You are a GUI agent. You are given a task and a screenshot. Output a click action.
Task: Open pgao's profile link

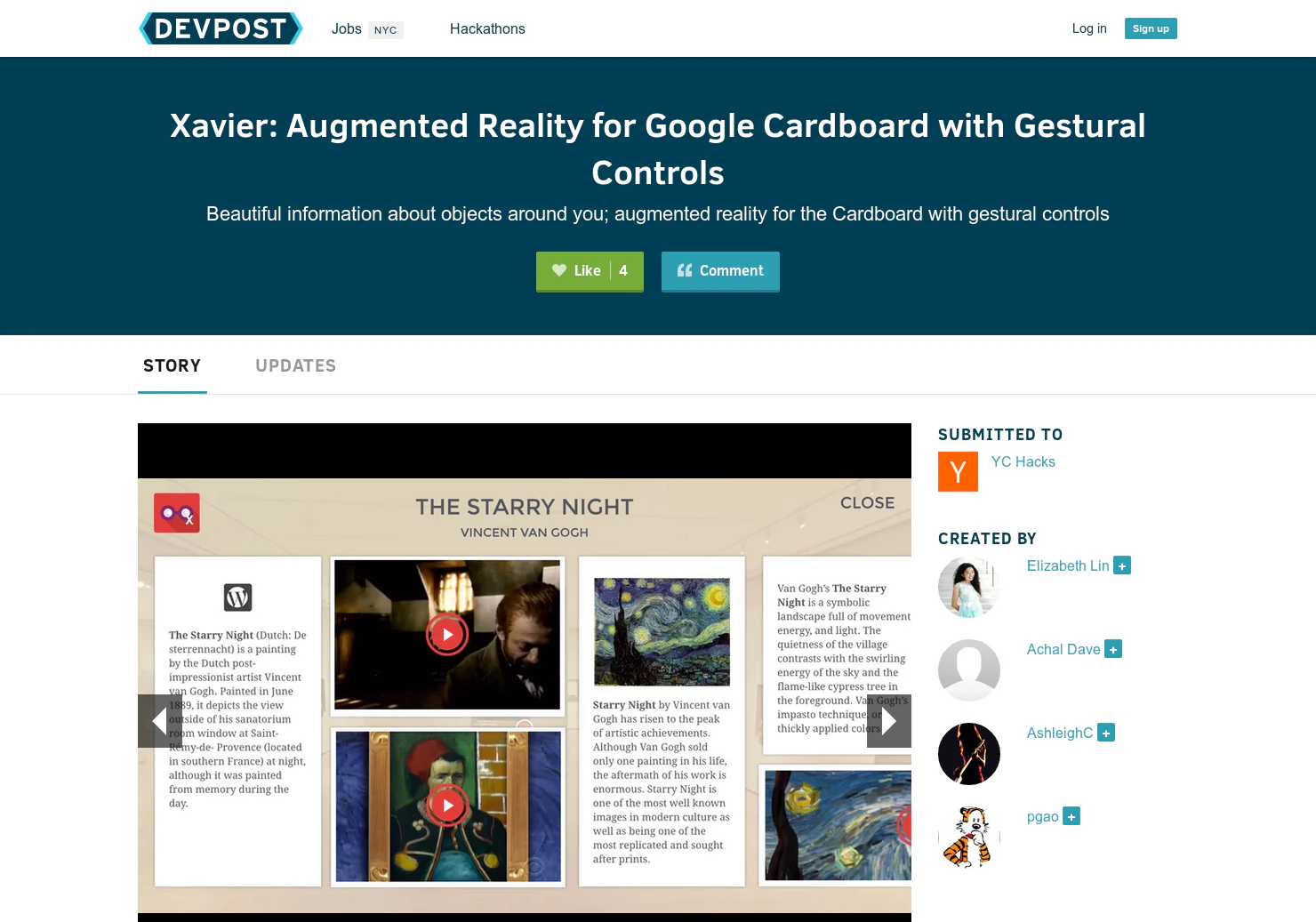1043,816
